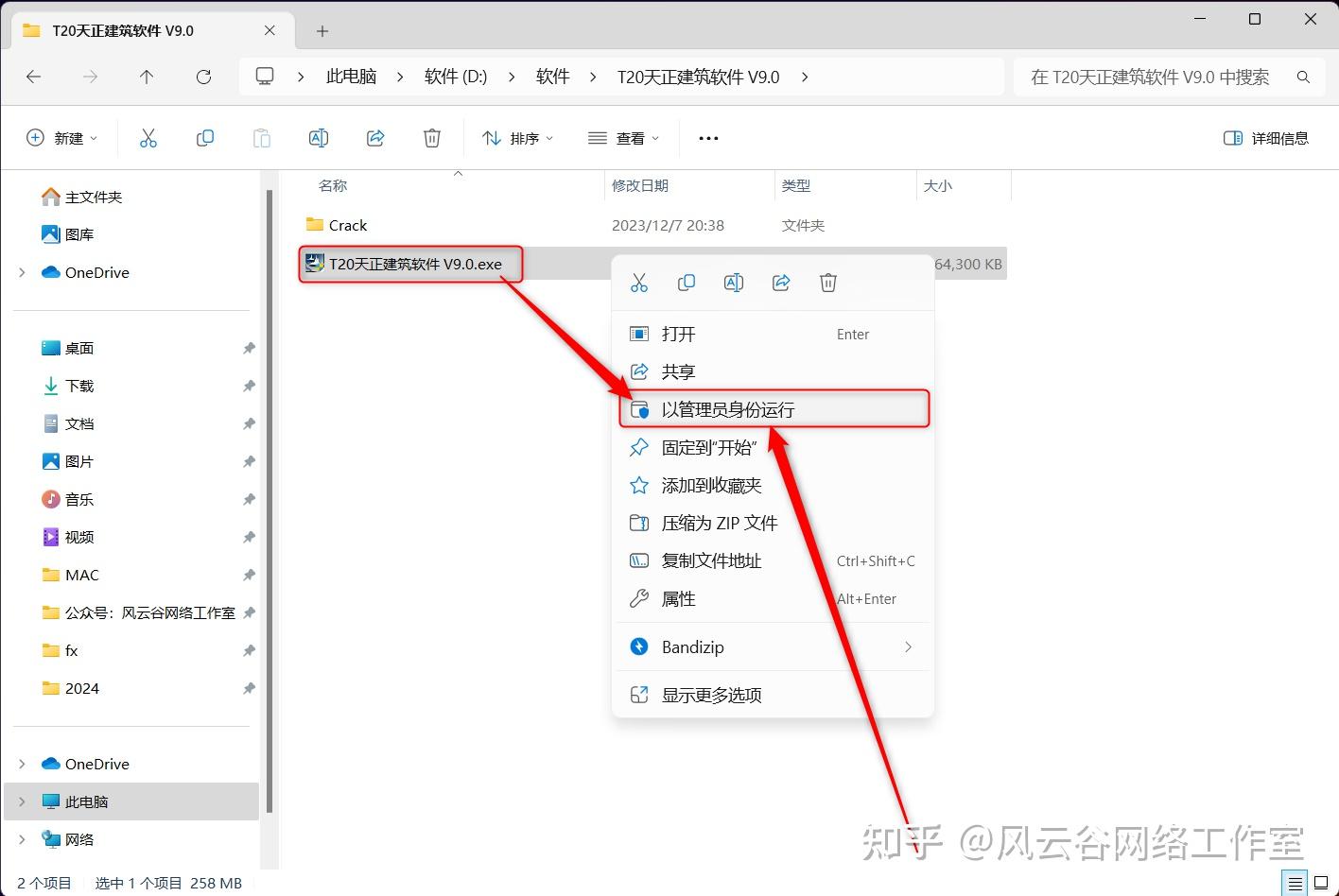Open 视频 in the navigation pane
This screenshot has width=1339, height=896.
click(68, 537)
